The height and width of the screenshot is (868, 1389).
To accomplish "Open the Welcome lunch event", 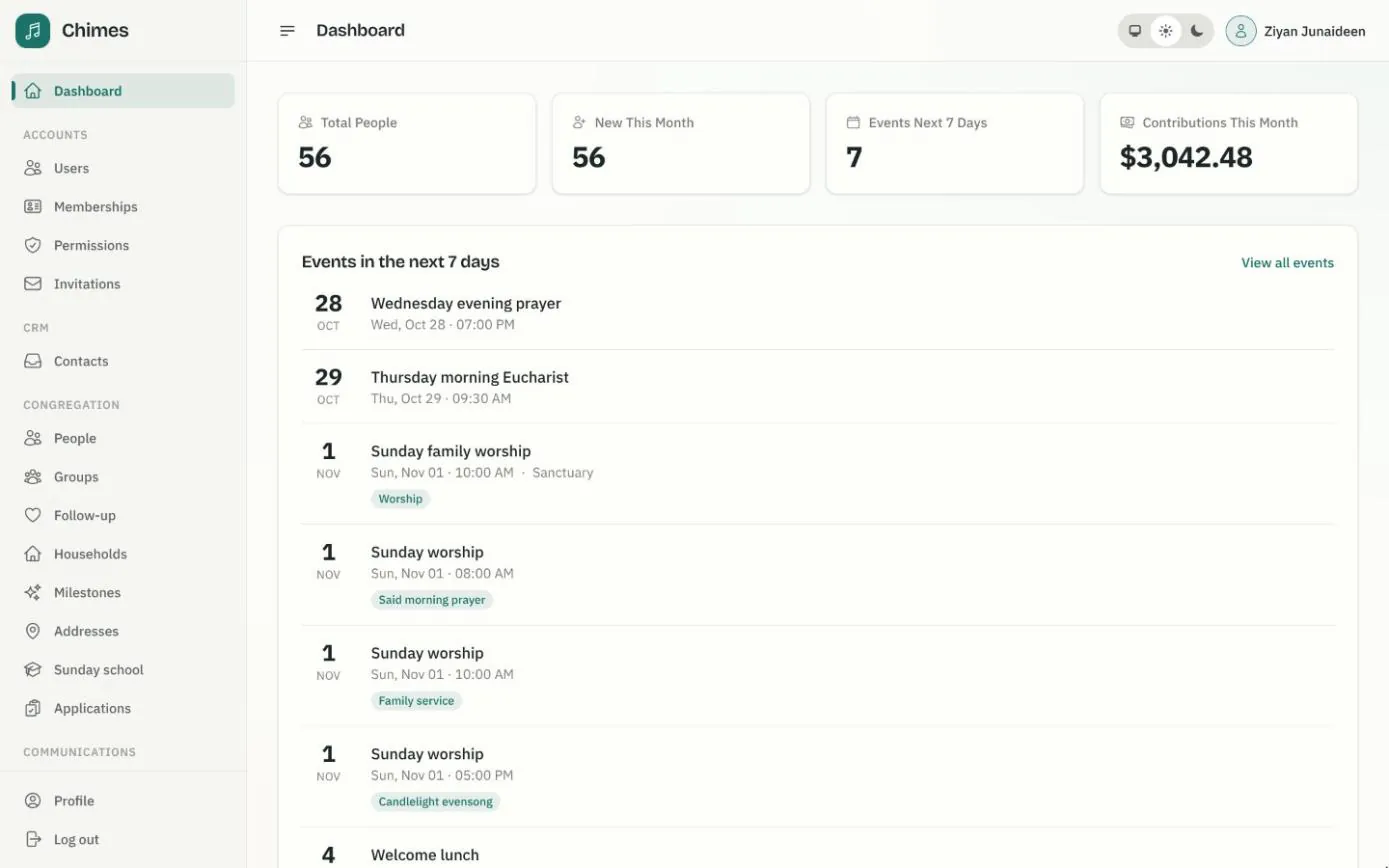I will [425, 855].
